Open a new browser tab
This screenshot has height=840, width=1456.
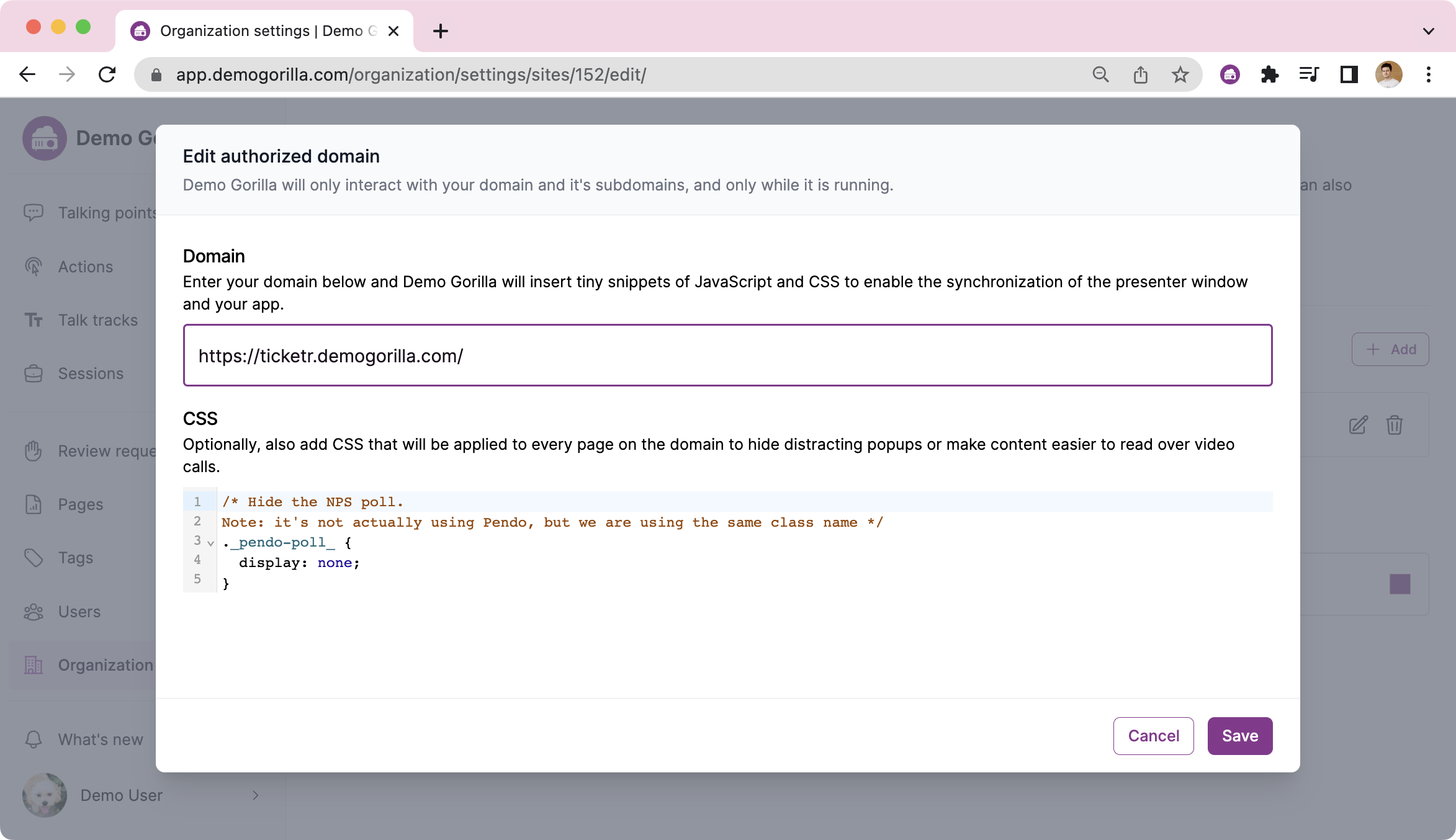click(441, 31)
